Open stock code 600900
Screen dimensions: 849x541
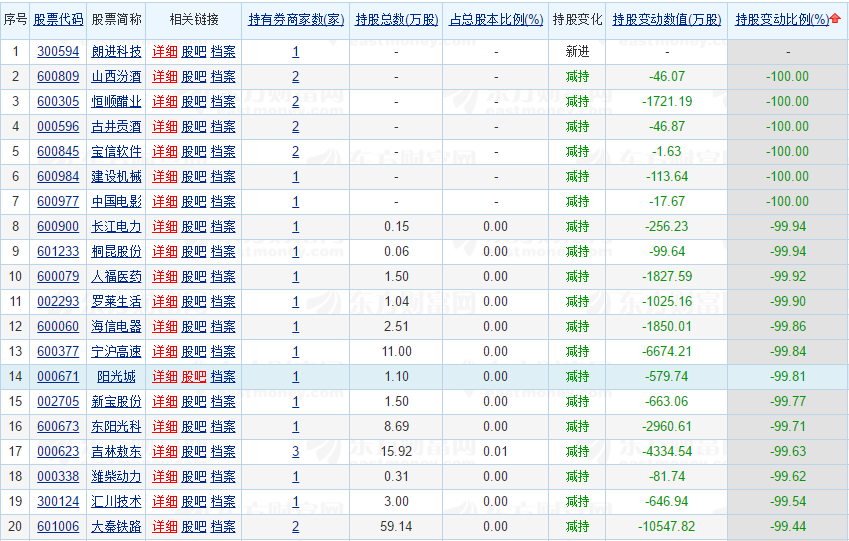[x=58, y=226]
